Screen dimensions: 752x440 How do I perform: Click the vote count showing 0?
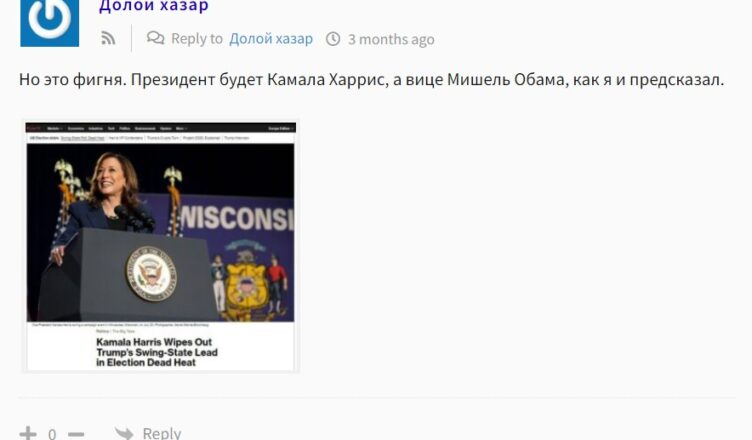(52, 434)
